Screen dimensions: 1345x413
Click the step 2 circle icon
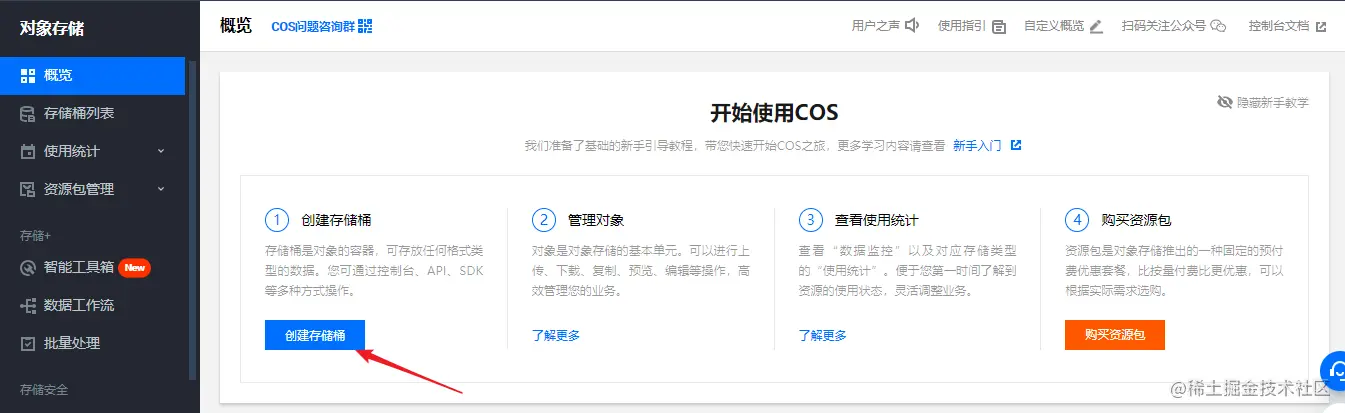[x=543, y=219]
